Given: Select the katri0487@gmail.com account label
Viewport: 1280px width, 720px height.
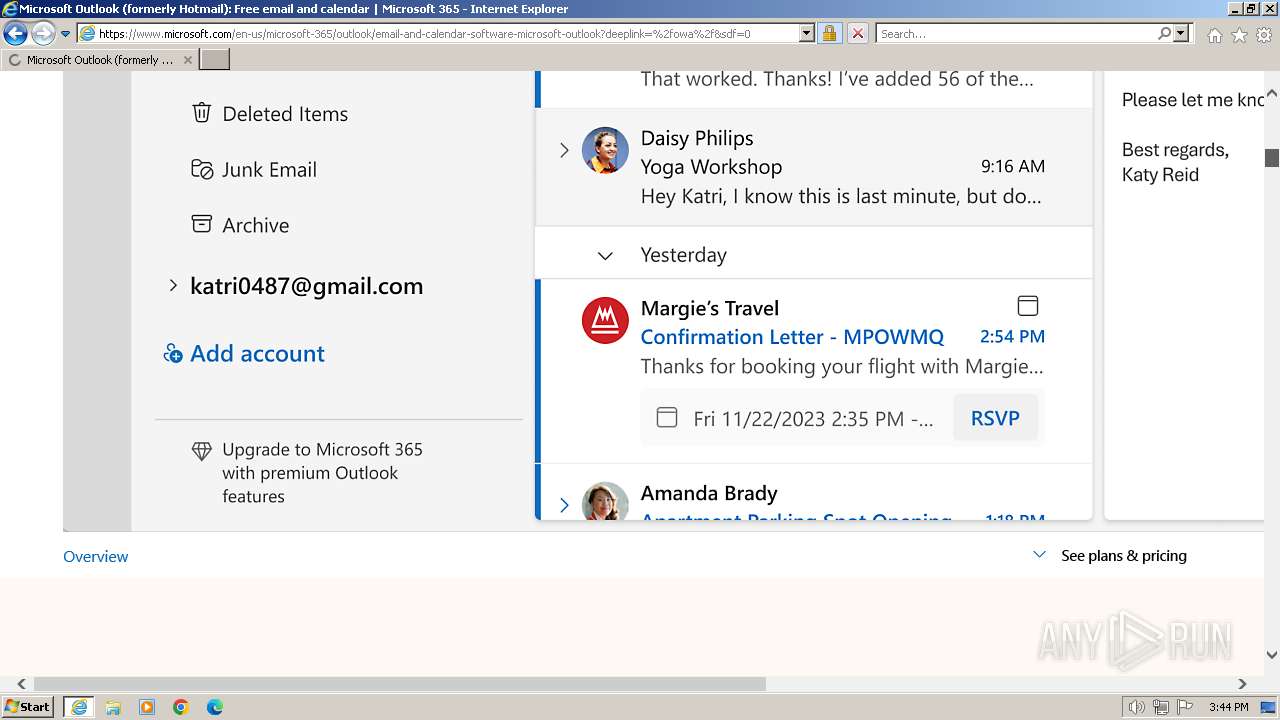Looking at the screenshot, I should click(306, 286).
